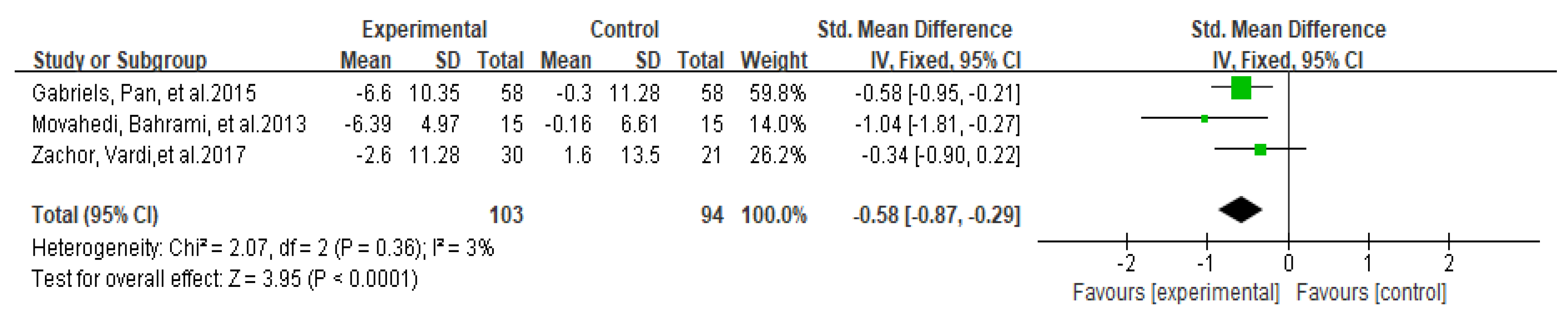Click the Heterogeneity statistics line

pos(262,248)
